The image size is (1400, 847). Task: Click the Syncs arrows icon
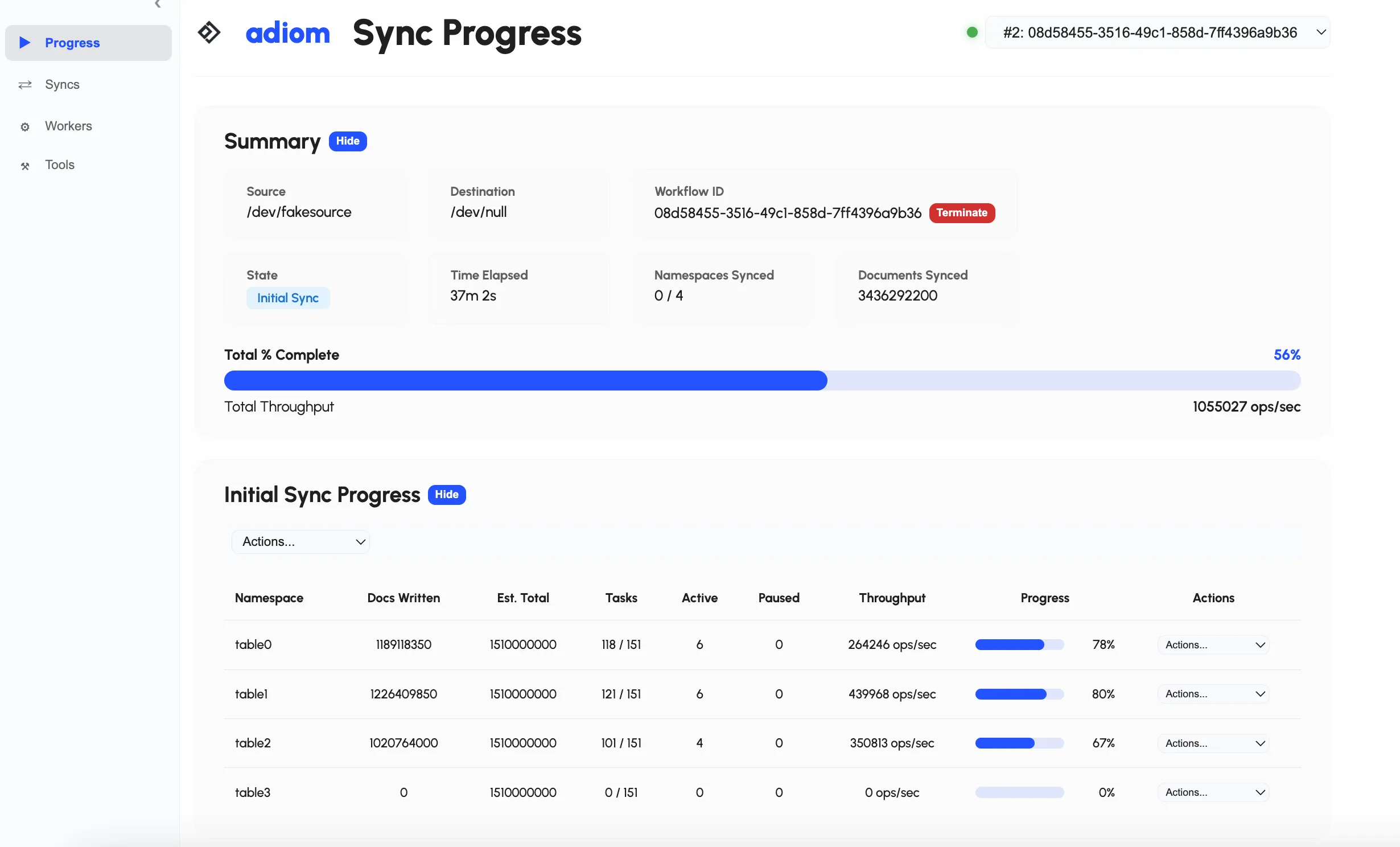coord(25,85)
